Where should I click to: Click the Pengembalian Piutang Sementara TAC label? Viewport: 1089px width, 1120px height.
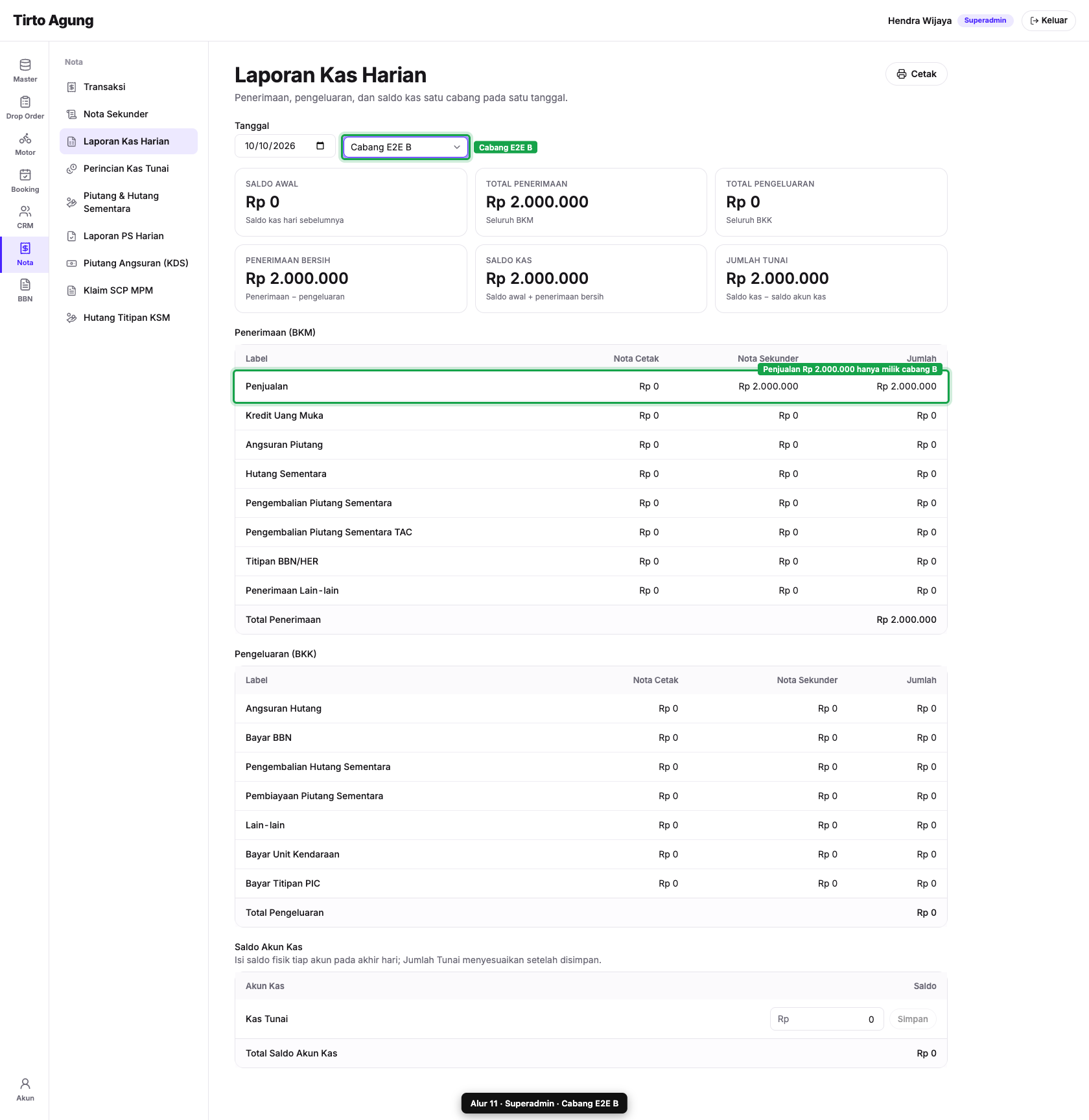pyautogui.click(x=329, y=532)
